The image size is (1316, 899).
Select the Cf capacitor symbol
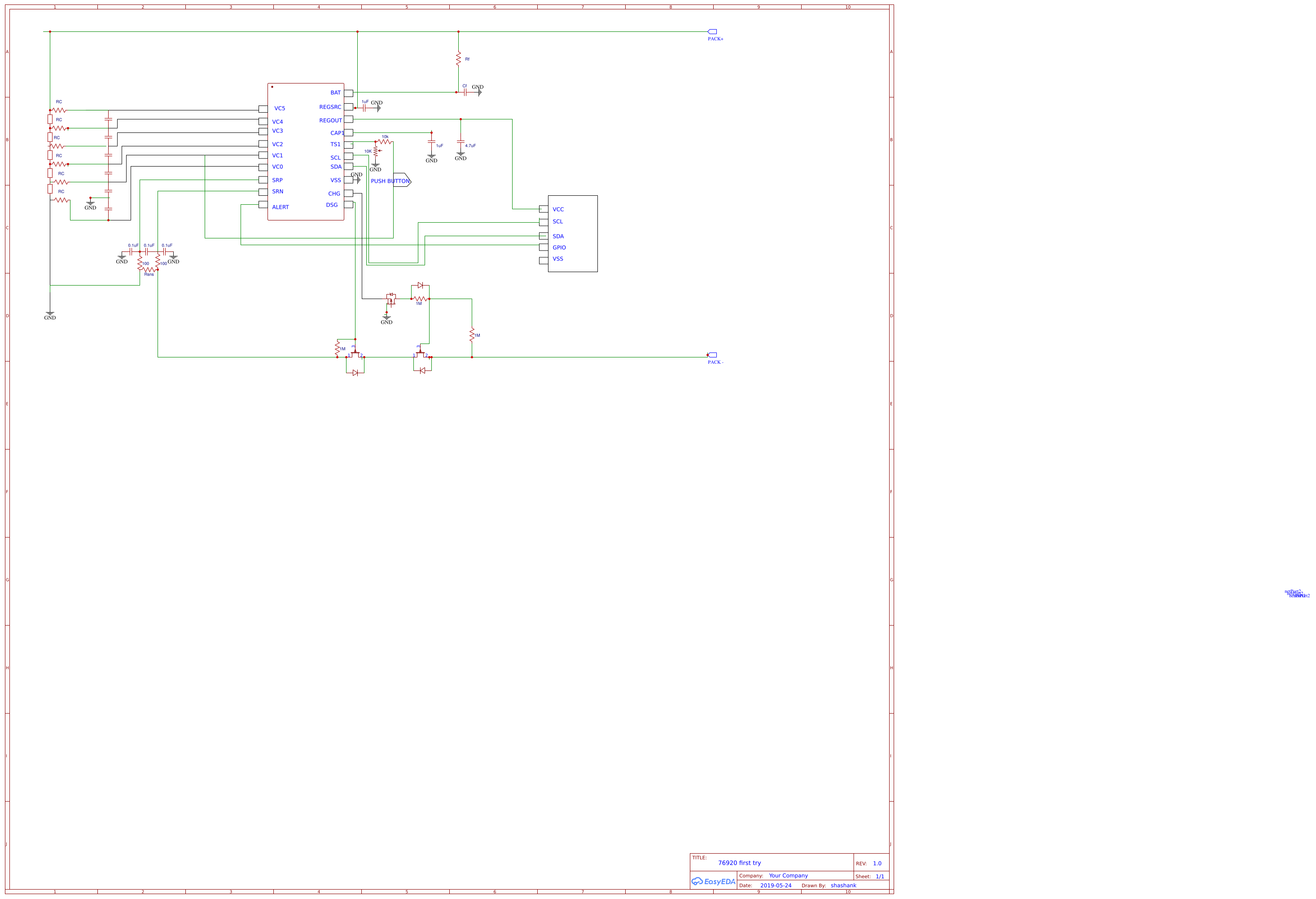pyautogui.click(x=465, y=92)
